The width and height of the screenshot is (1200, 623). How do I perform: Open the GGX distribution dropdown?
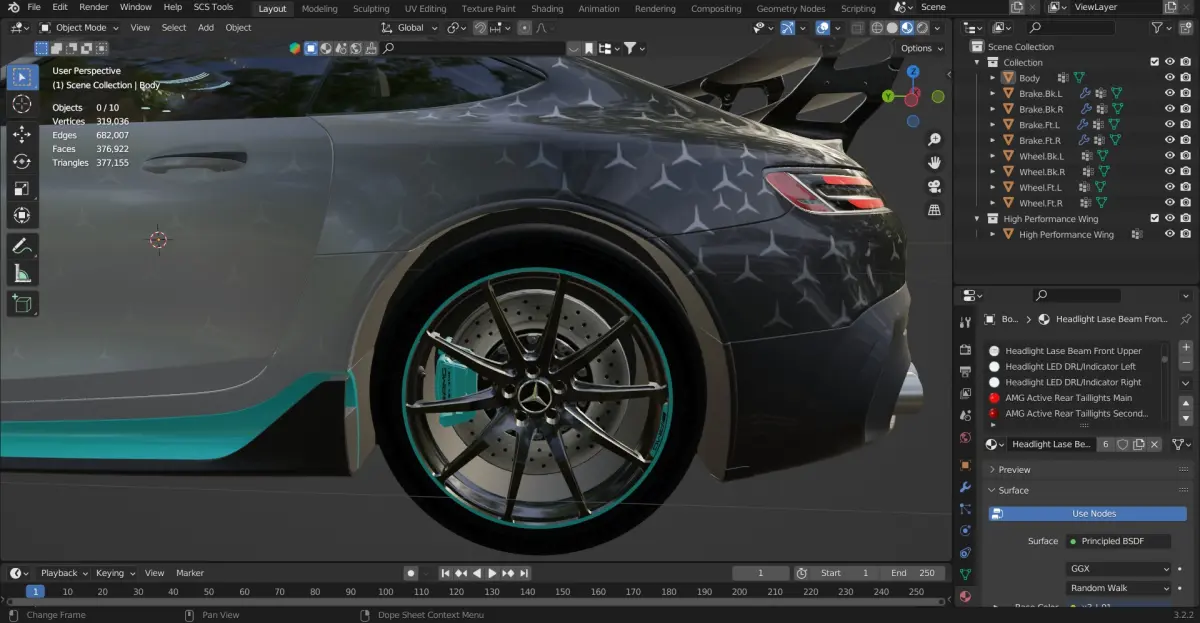pyautogui.click(x=1118, y=568)
